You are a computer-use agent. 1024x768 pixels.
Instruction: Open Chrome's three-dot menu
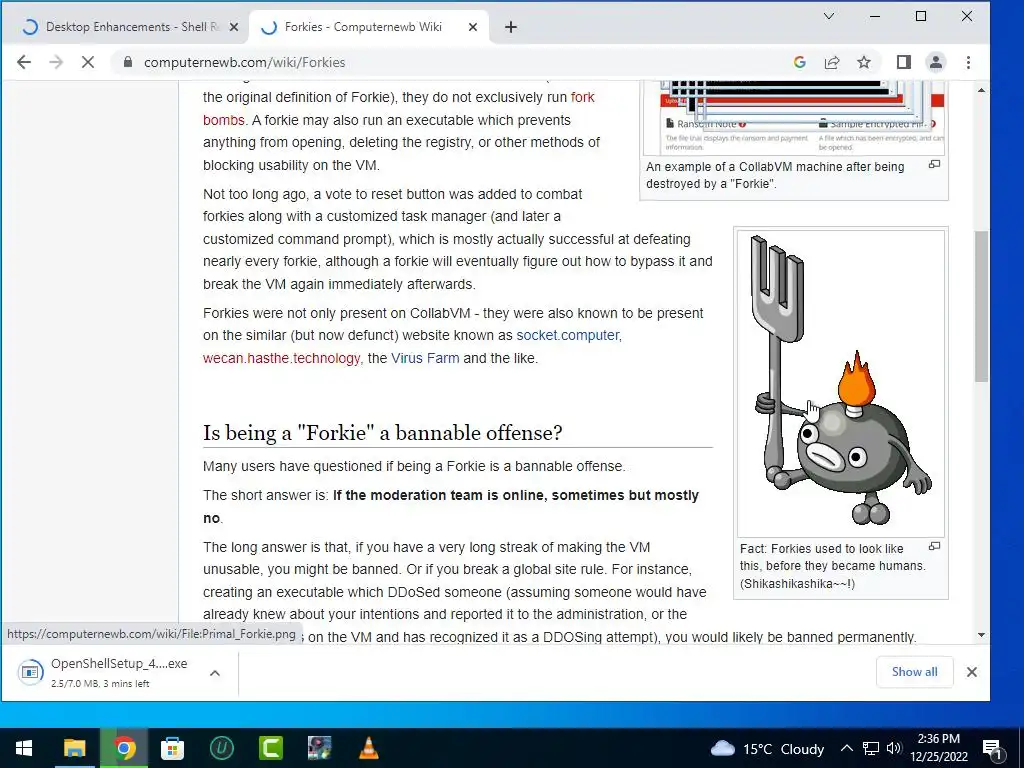[968, 62]
